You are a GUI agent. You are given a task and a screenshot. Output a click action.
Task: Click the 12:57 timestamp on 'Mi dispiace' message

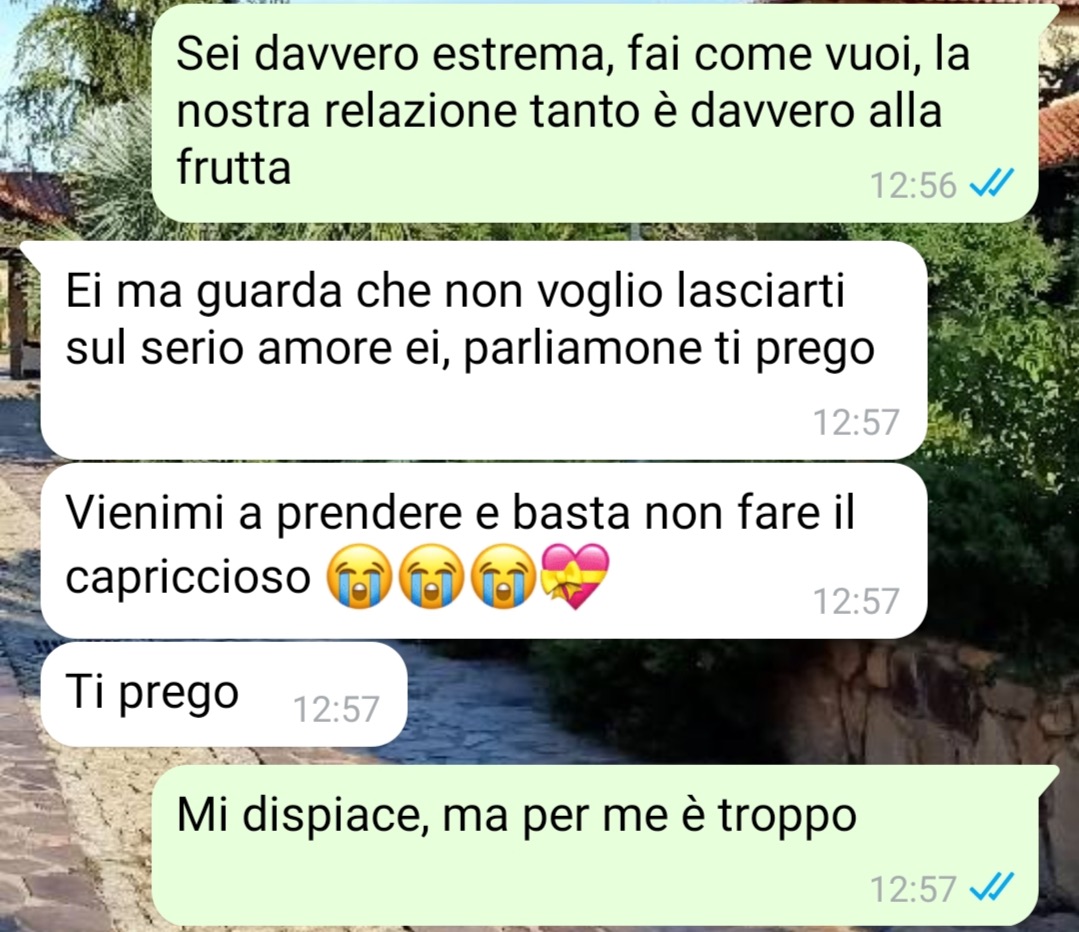pyautogui.click(x=913, y=888)
